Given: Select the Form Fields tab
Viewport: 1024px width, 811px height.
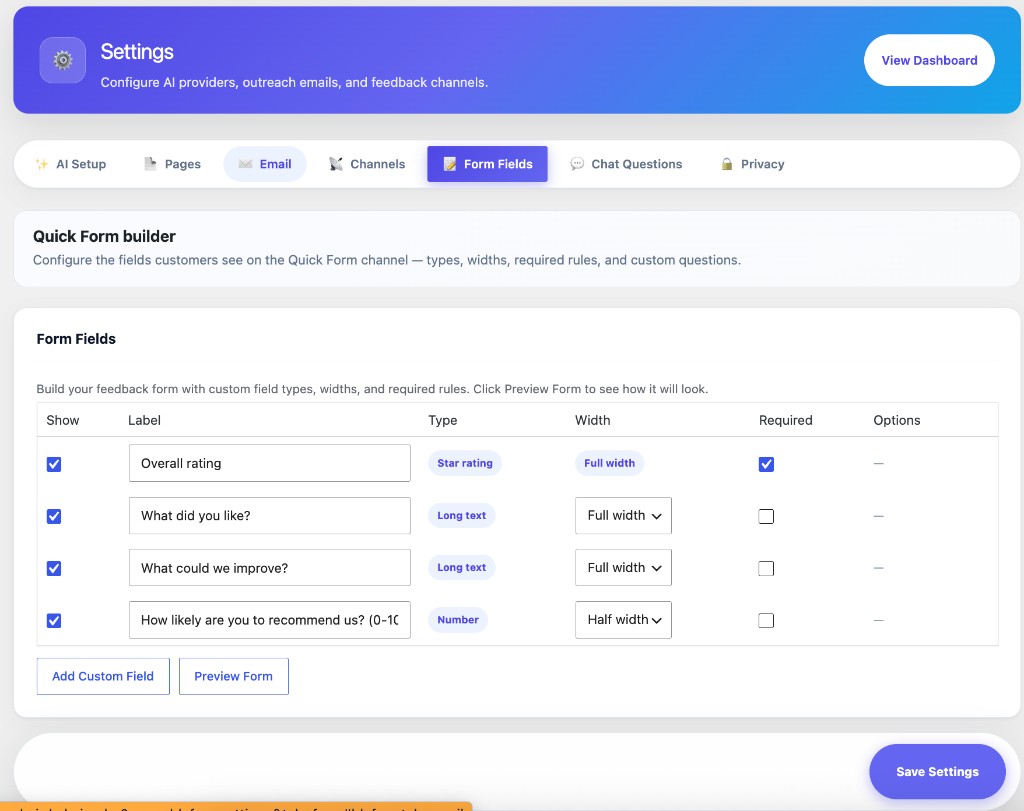Looking at the screenshot, I should click(x=487, y=164).
